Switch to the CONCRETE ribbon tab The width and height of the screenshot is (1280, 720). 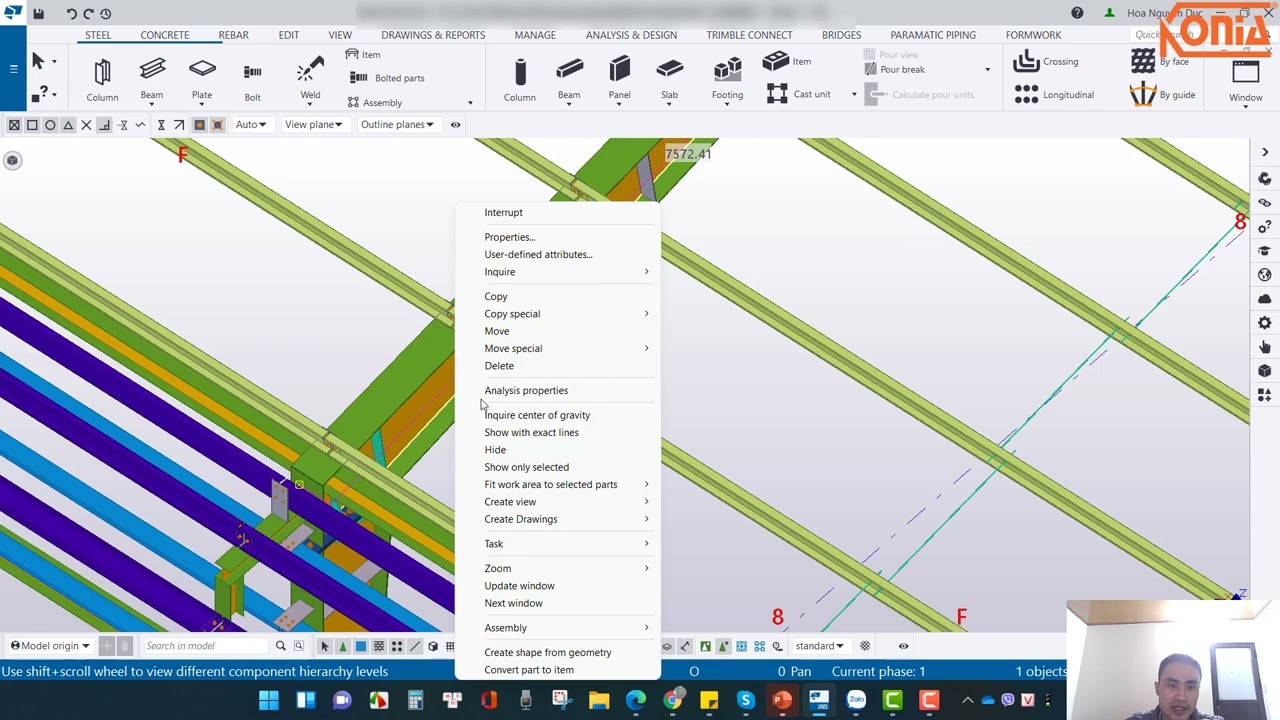click(x=164, y=35)
